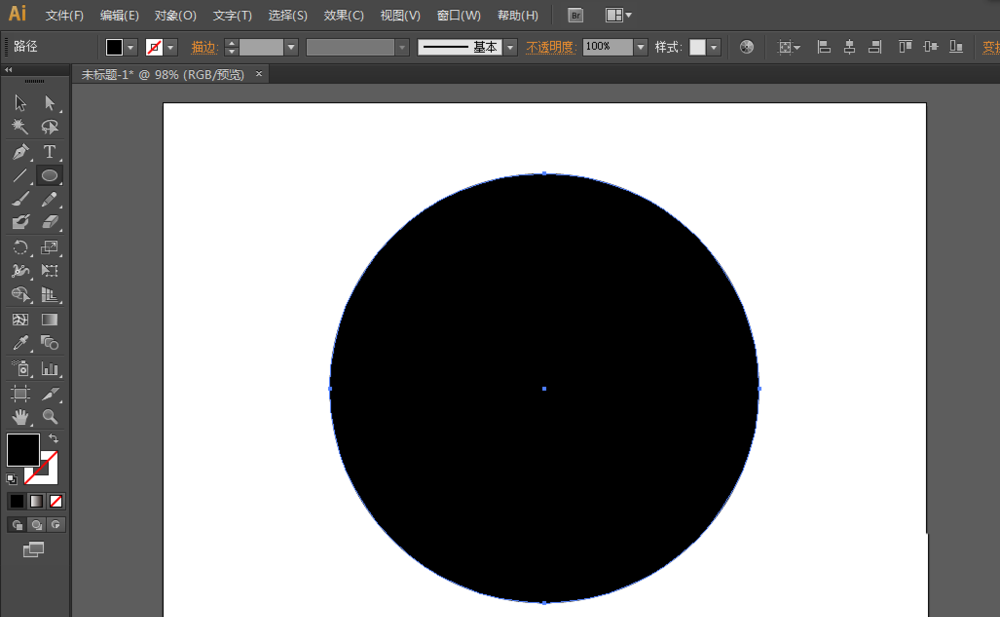Open the 文件(F) menu

point(65,15)
